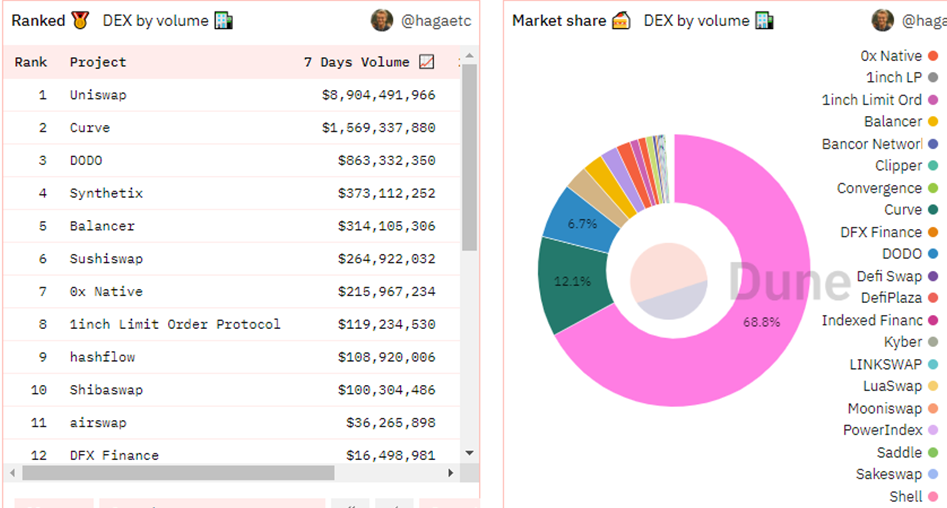The height and width of the screenshot is (508, 947).
Task: Click the cake icon next to Market share
Action: tap(621, 21)
